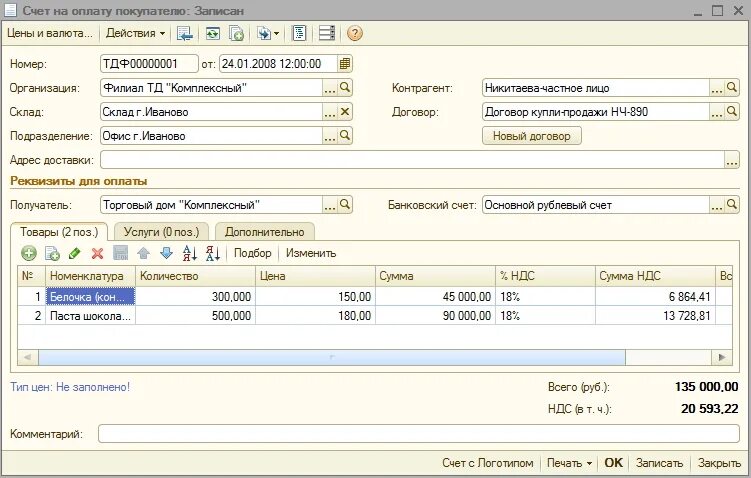Click the Счет с Логотипом button

488,463
